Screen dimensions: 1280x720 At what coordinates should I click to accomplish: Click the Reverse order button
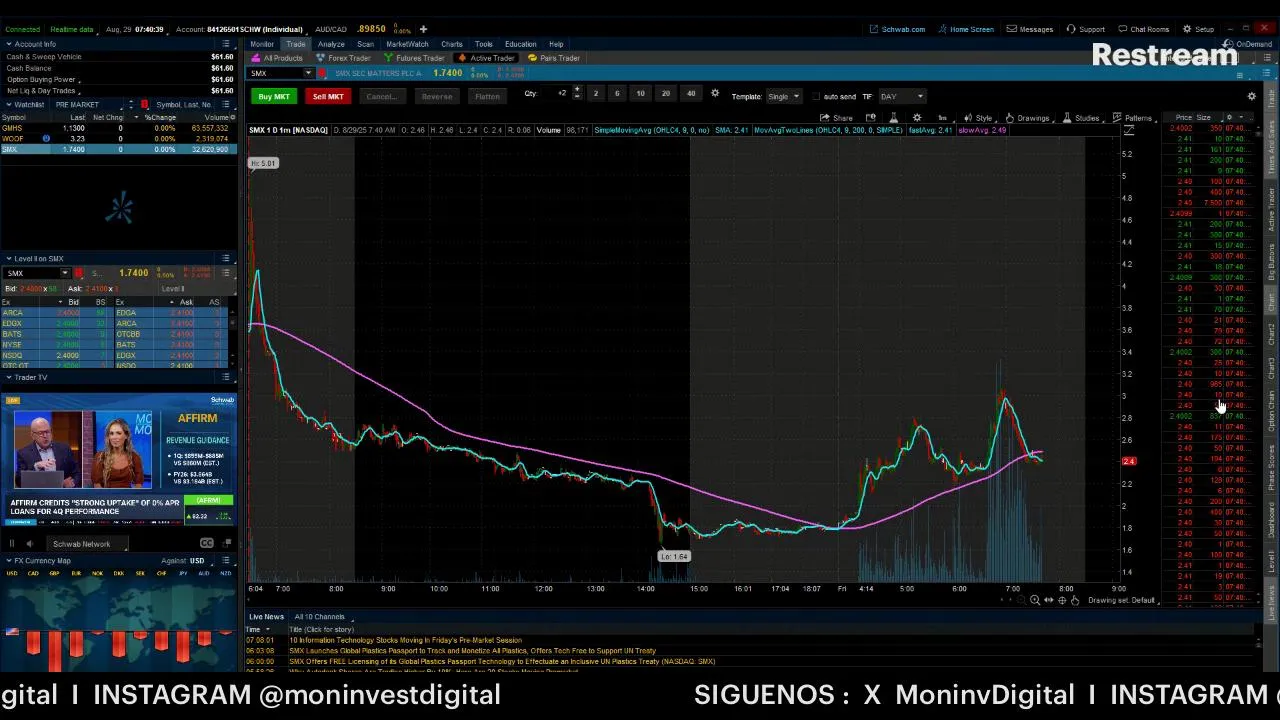tap(436, 96)
